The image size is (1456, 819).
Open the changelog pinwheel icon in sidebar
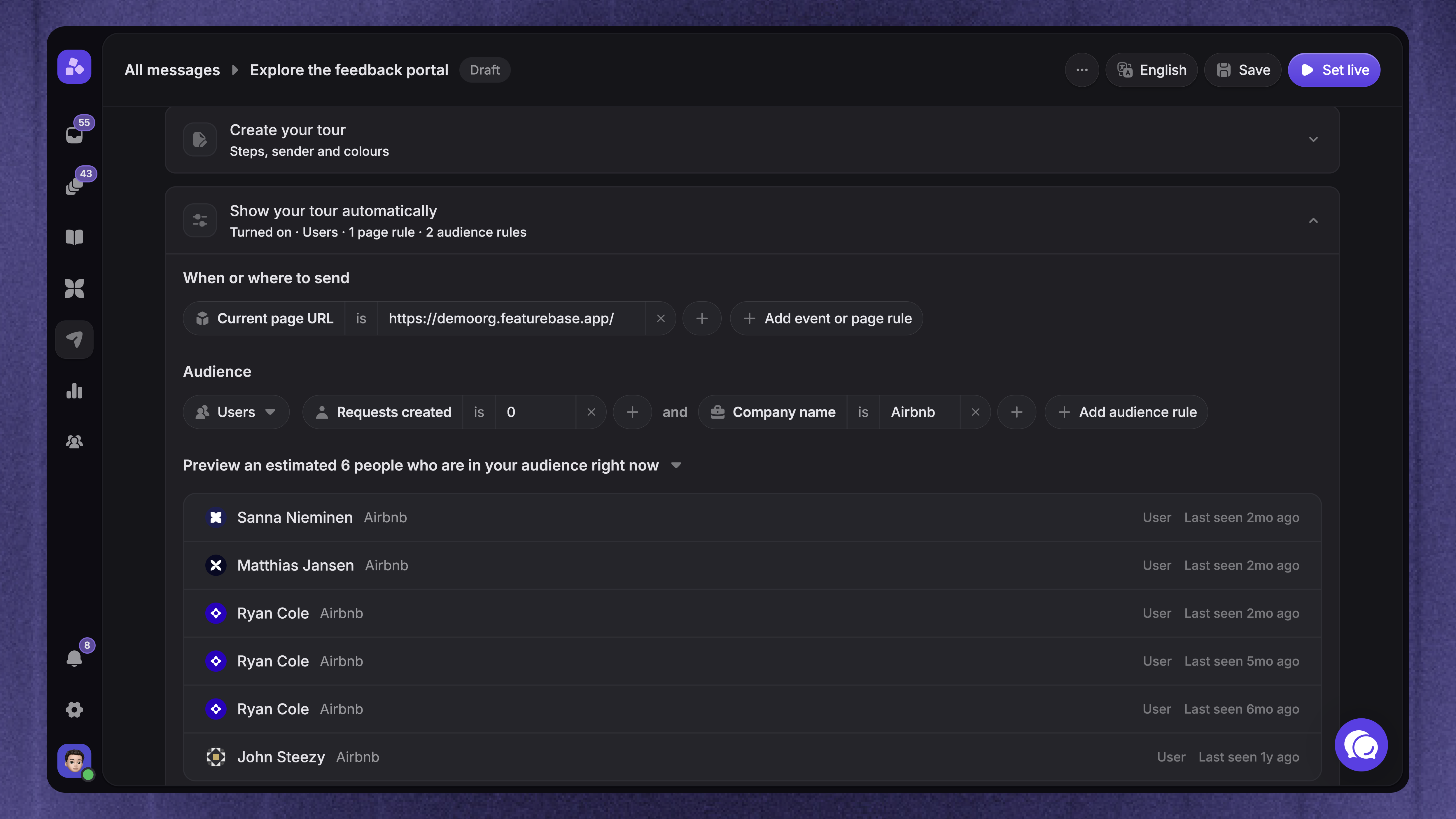[x=75, y=288]
